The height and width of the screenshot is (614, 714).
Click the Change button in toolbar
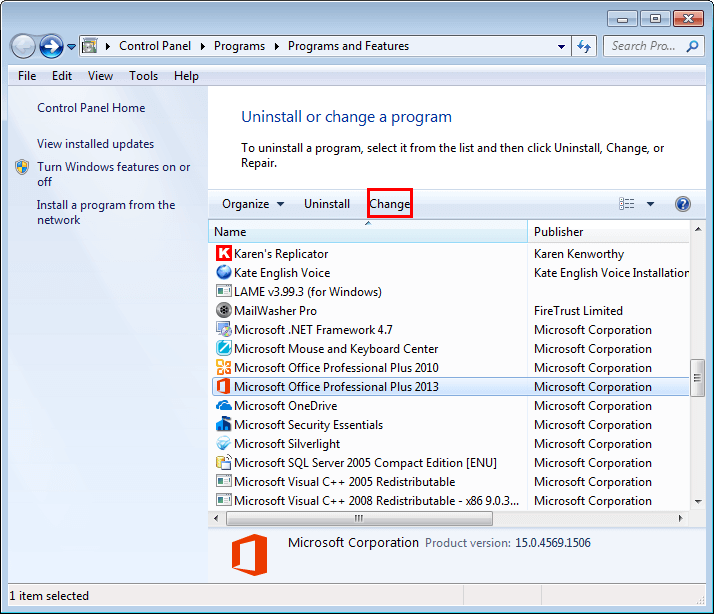(389, 204)
